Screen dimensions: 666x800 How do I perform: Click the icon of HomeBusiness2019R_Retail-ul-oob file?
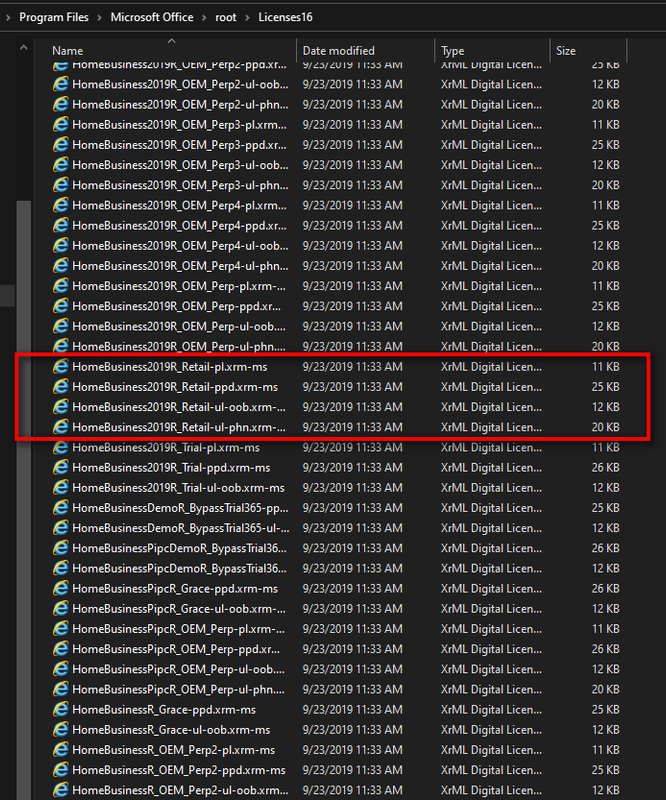coord(61,407)
